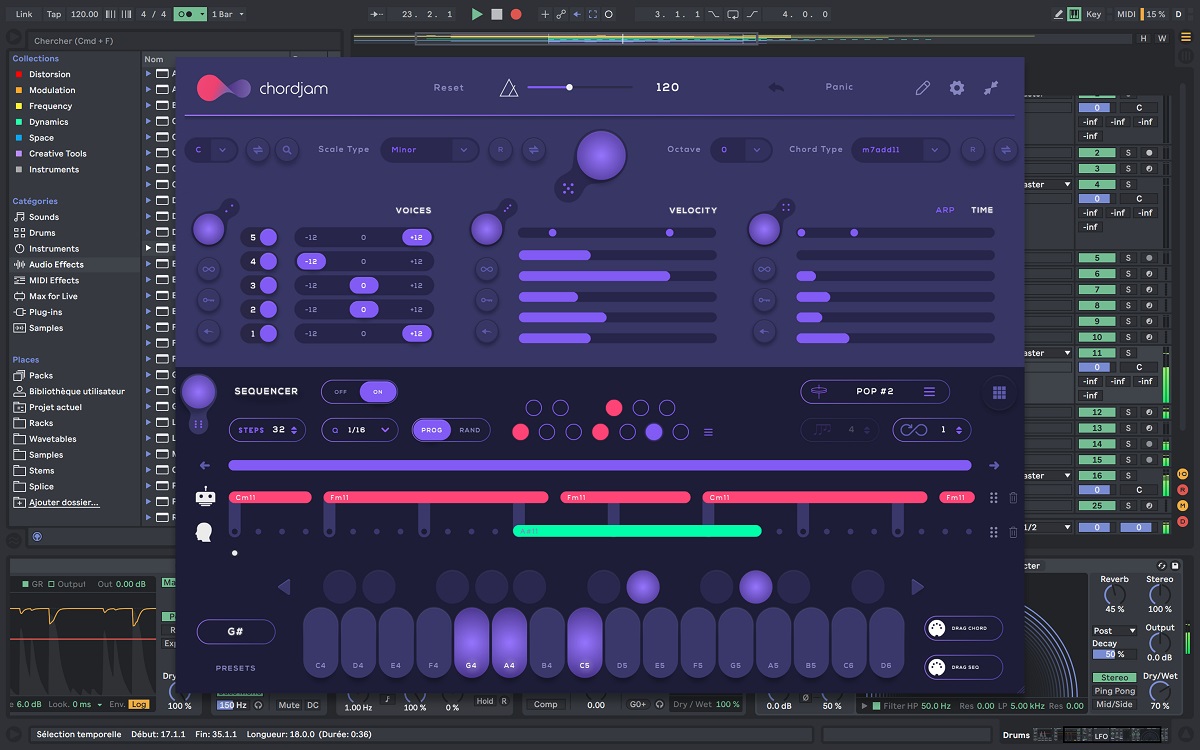This screenshot has width=1200, height=750.
Task: Toggle voice 3 on/off switch
Action: point(268,286)
